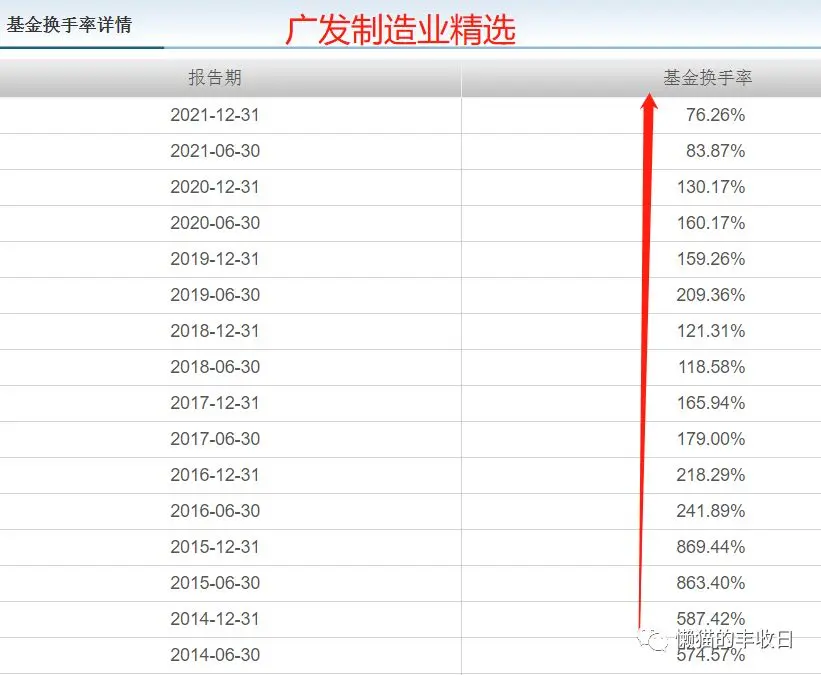Click the 863.40% turnover value
The image size is (821, 675).
711,583
